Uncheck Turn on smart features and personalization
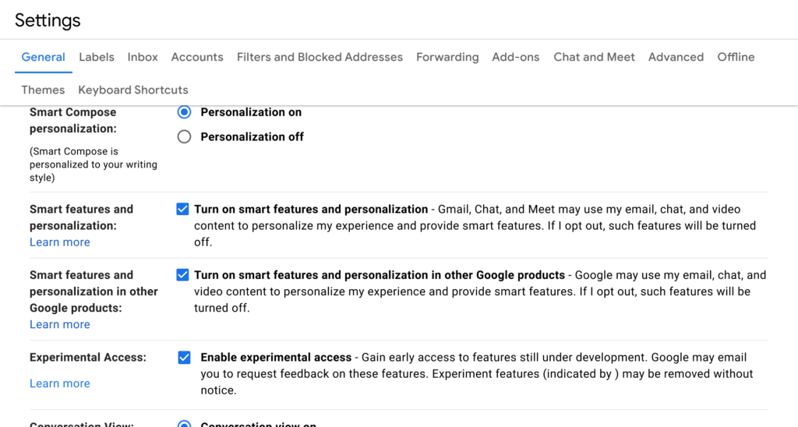 click(182, 209)
